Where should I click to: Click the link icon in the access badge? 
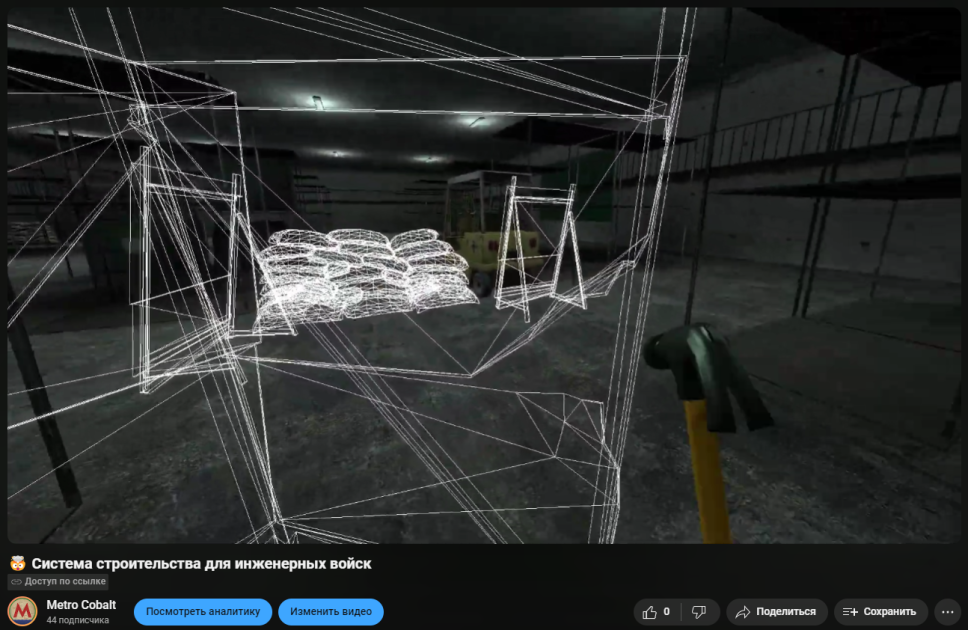click(x=16, y=581)
